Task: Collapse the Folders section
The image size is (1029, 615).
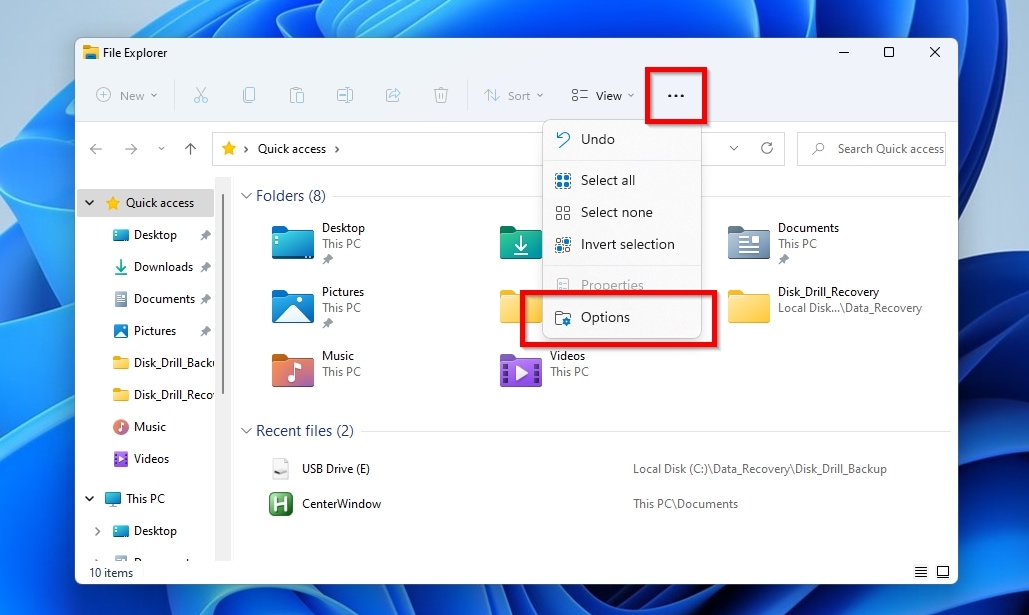Action: [x=246, y=195]
